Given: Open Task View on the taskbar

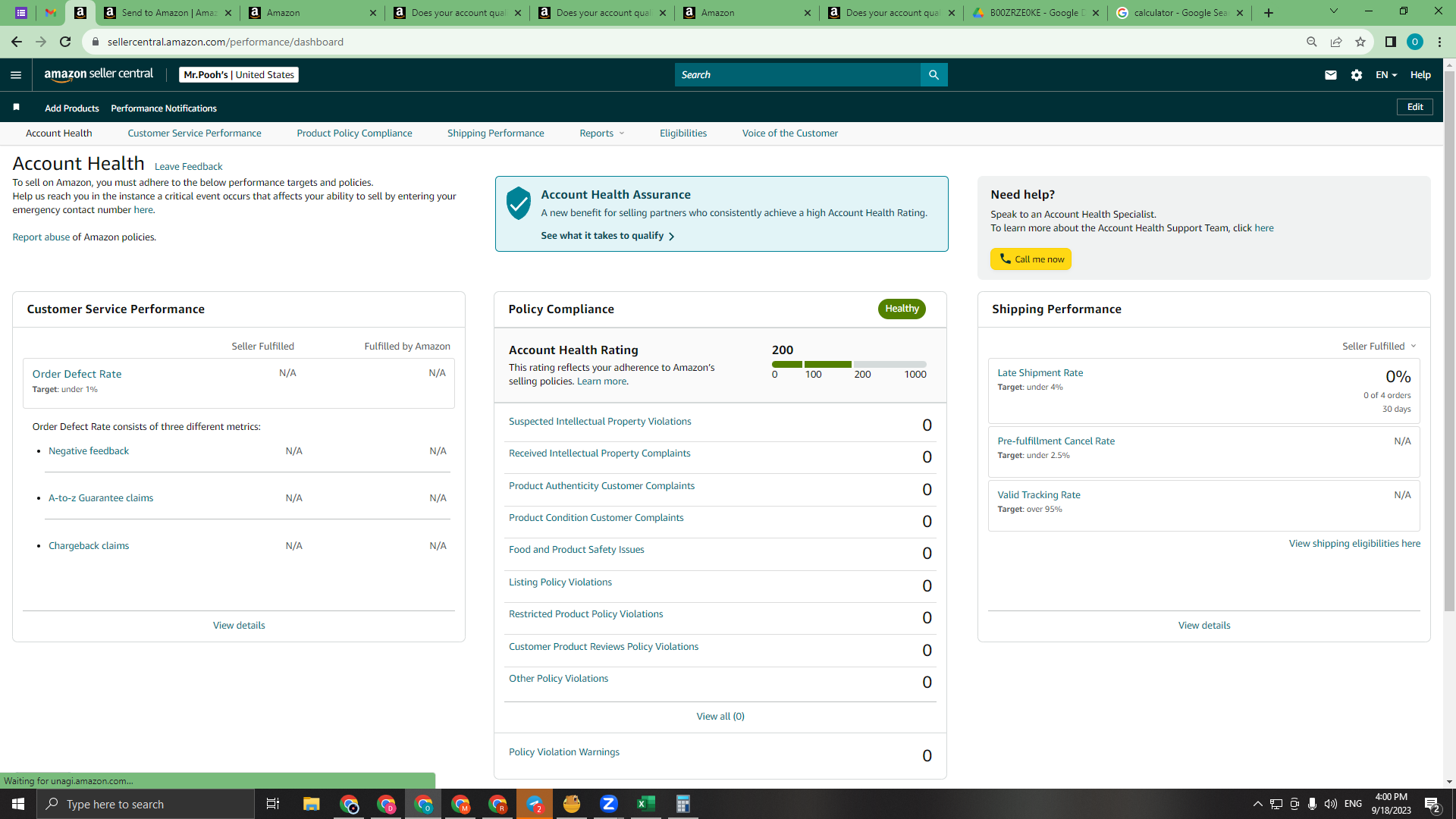Looking at the screenshot, I should pos(273,804).
